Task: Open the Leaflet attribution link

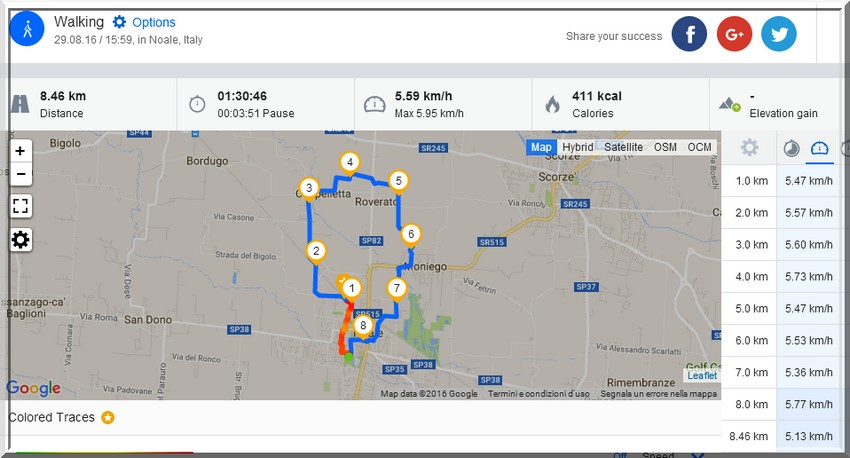Action: 702,376
